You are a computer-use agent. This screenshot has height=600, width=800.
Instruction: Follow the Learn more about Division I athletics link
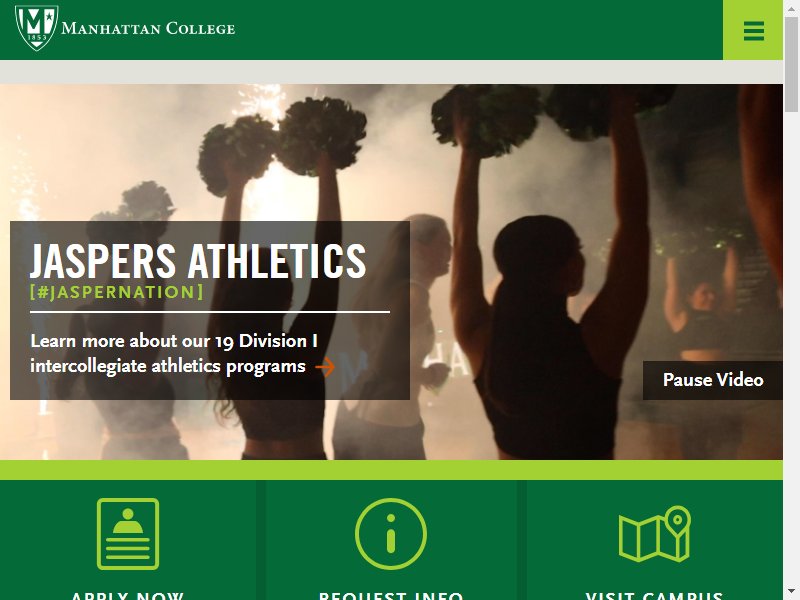pyautogui.click(x=173, y=354)
